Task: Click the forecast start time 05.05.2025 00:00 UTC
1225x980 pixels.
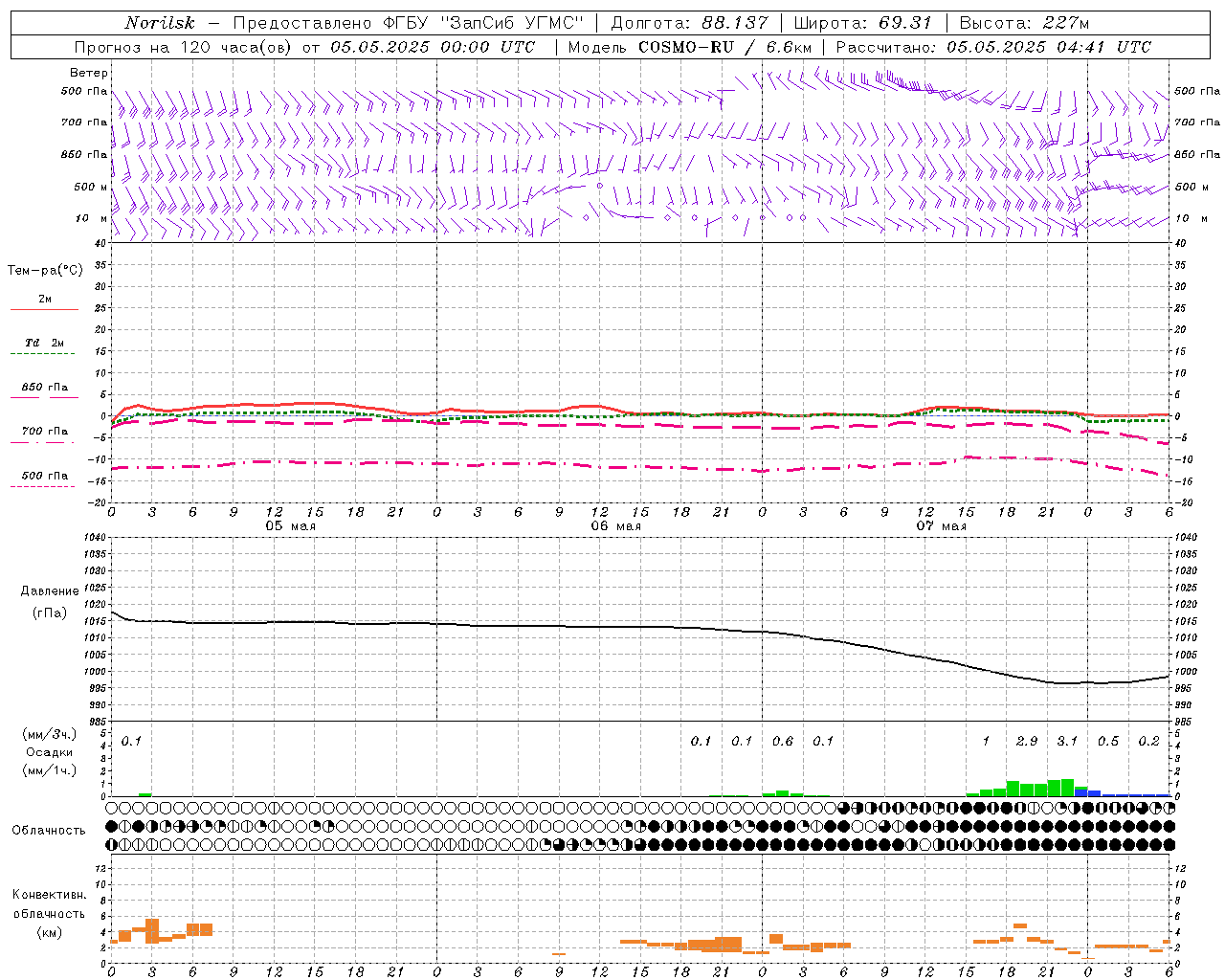Action: click(x=433, y=47)
